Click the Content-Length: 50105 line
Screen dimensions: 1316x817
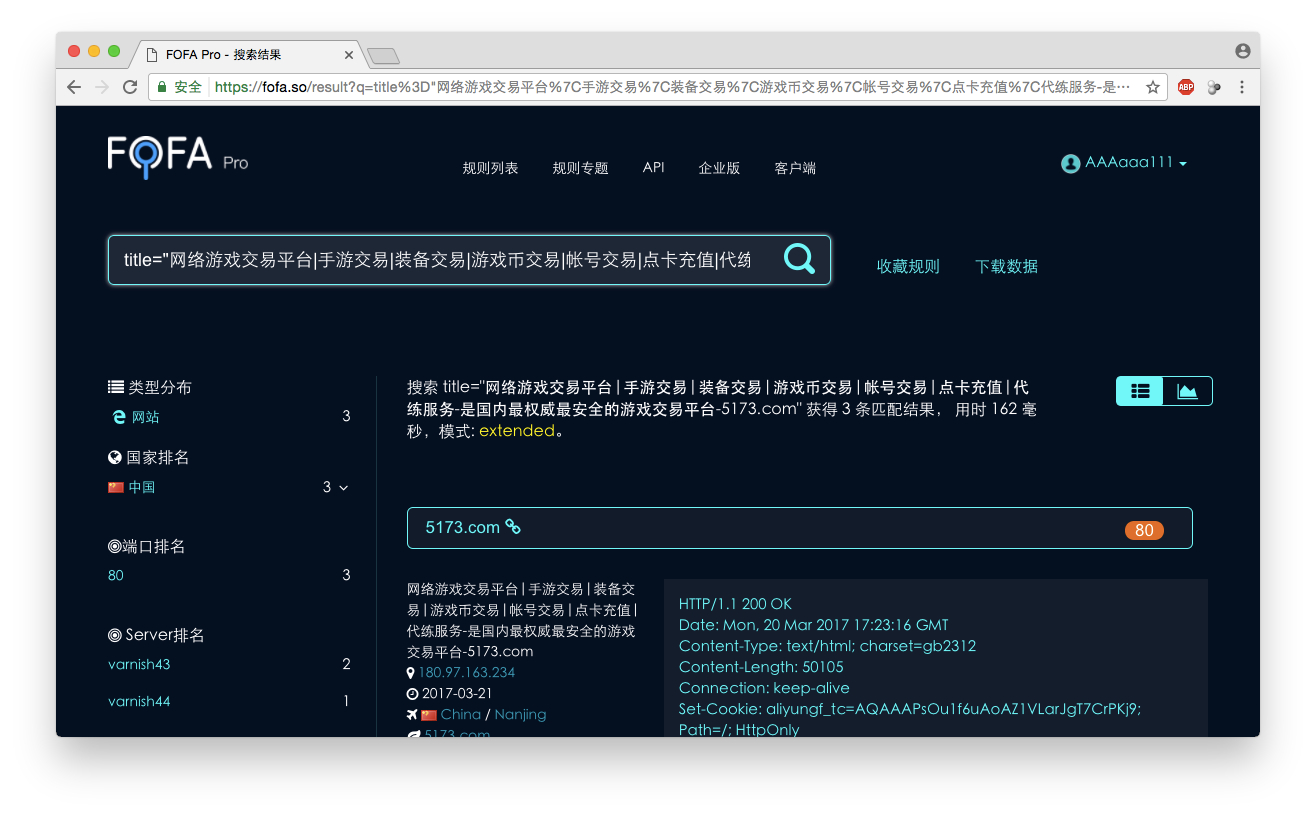click(x=761, y=667)
